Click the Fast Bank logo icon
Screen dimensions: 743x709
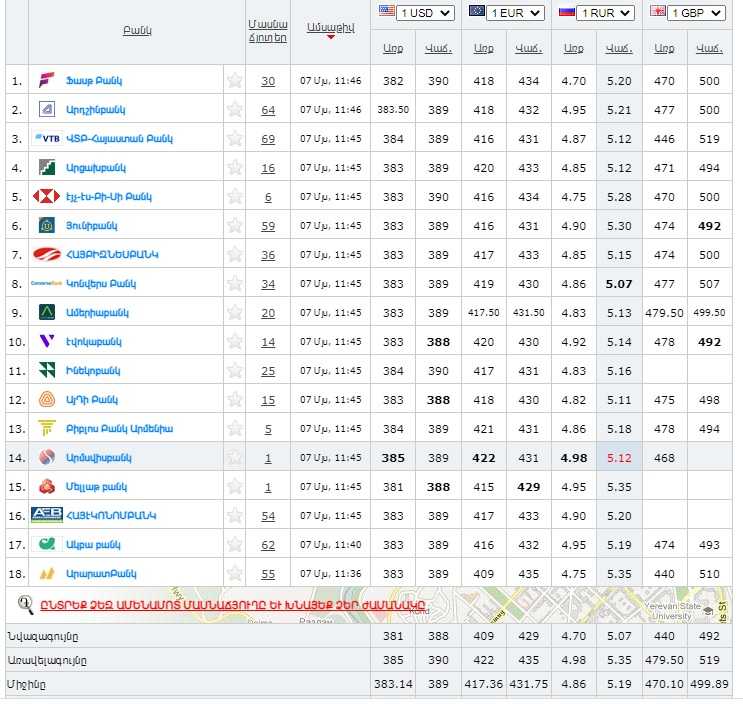(x=46, y=80)
